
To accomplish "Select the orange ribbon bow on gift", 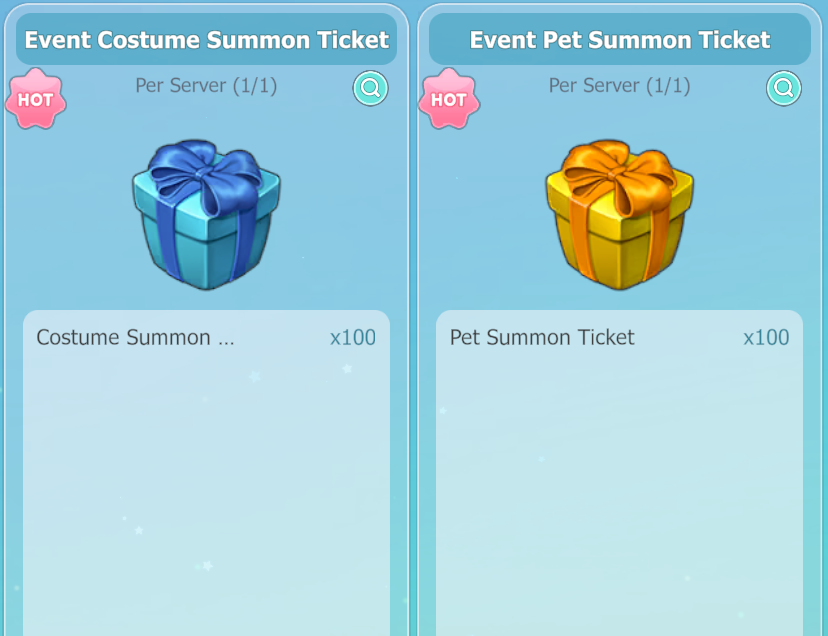I will point(619,172).
